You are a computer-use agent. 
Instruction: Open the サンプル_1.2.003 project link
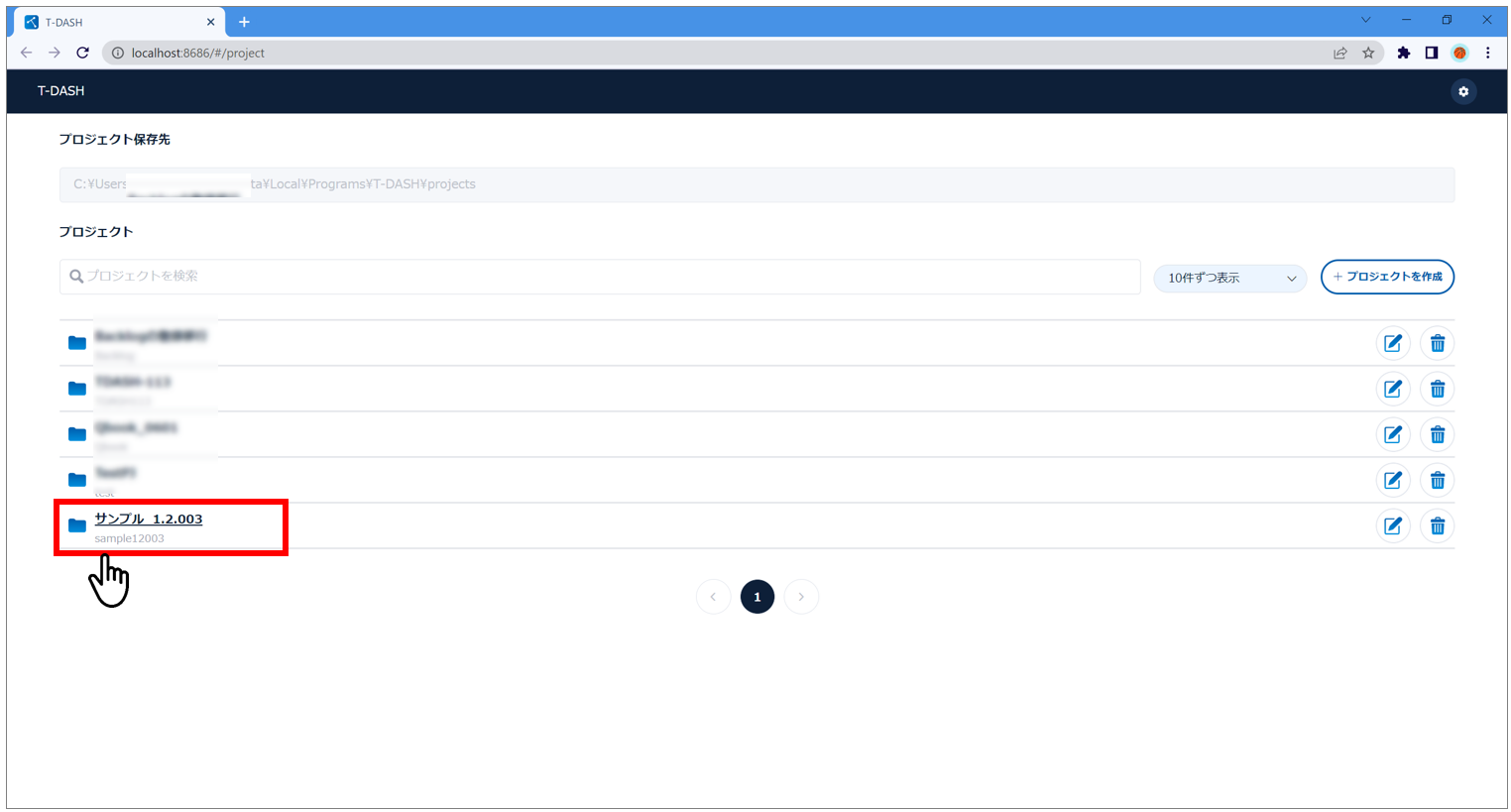[149, 519]
